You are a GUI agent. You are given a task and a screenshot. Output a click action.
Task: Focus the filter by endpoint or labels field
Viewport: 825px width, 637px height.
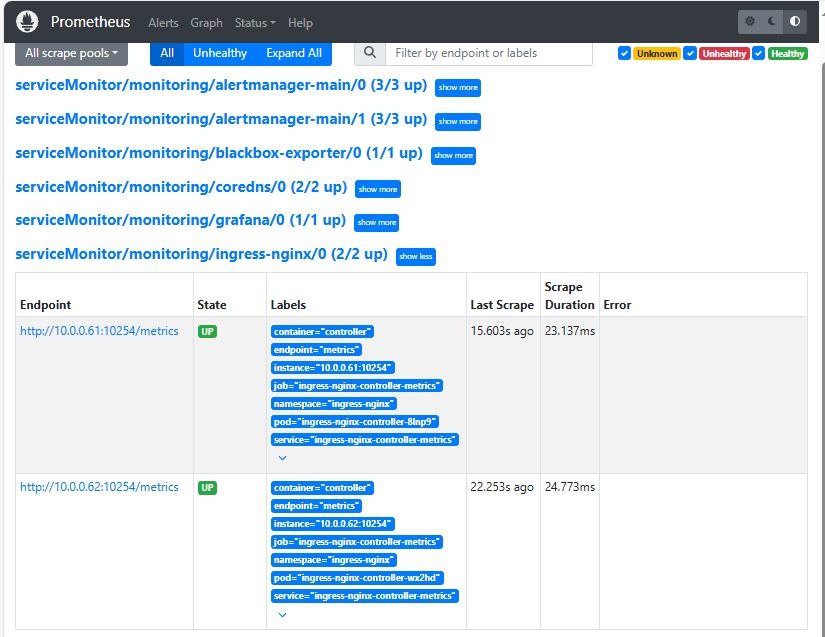(x=489, y=53)
